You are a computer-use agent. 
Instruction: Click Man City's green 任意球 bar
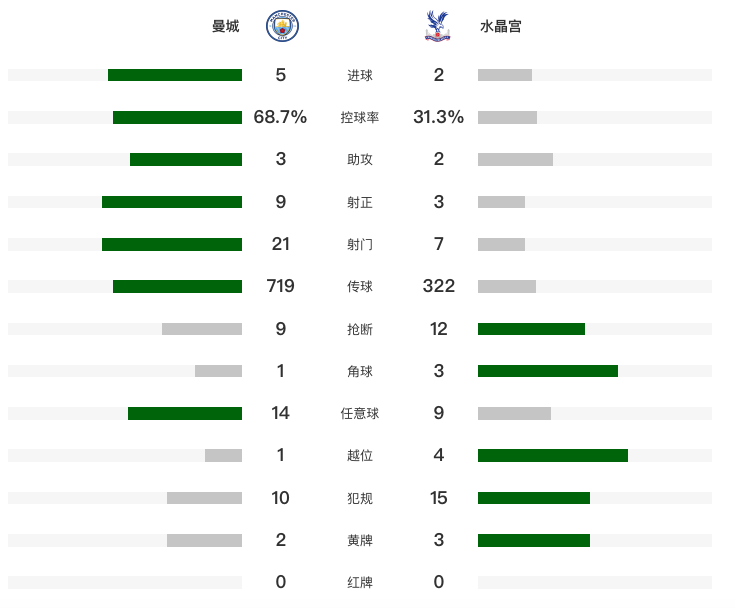click(x=185, y=414)
